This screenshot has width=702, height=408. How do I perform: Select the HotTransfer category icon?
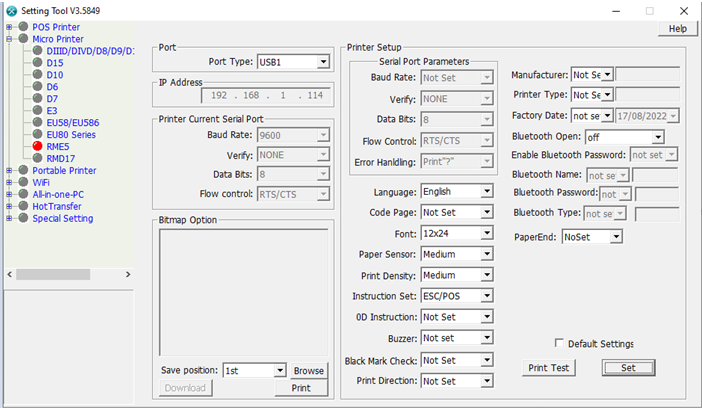pos(23,206)
